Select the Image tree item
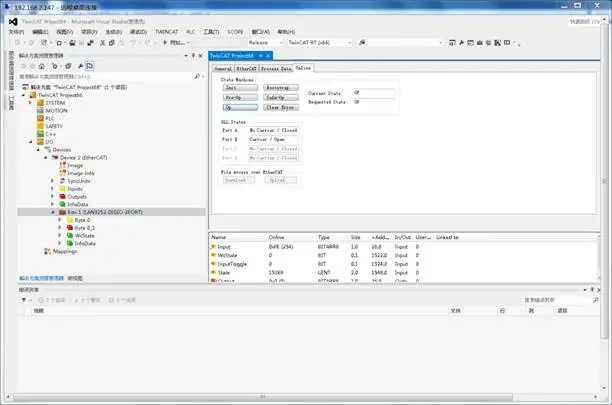Viewport: 612px width, 405px height. click(x=75, y=165)
